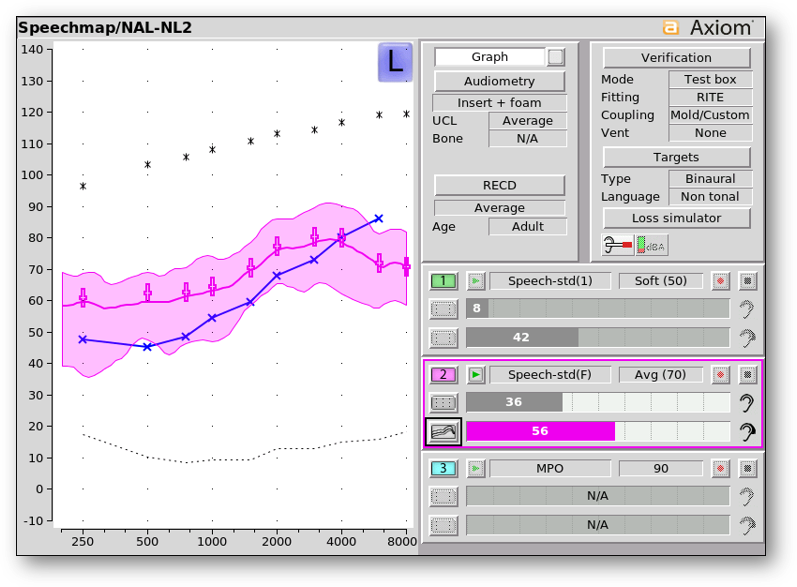Image resolution: width=797 pixels, height=587 pixels.
Task: Change UCL Average setting
Action: 528,121
